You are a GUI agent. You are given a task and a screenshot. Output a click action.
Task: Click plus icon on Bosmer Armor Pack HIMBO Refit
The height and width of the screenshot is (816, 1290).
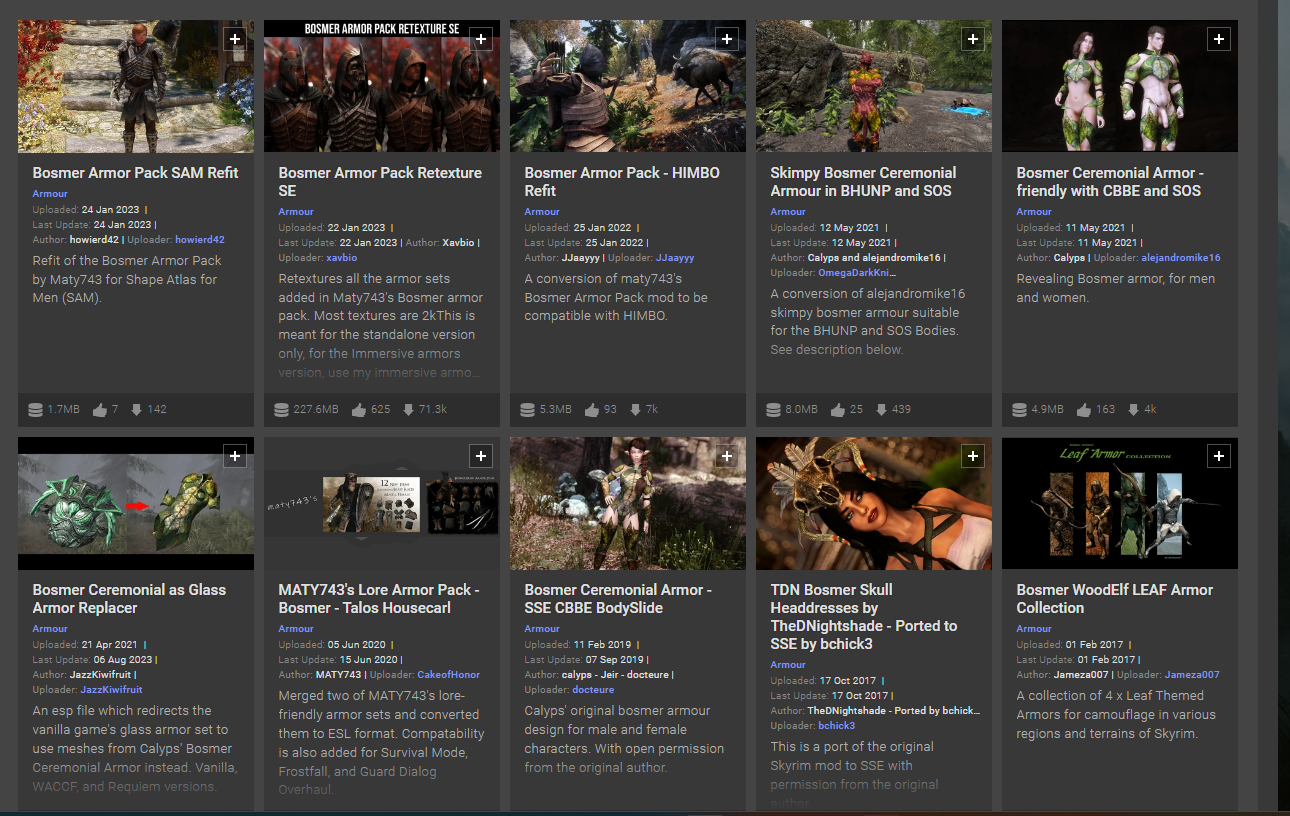[x=727, y=39]
